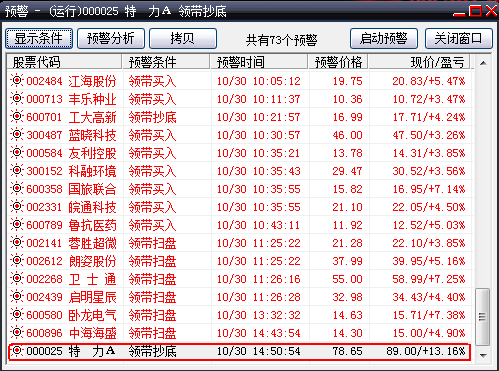This screenshot has width=499, height=371.
Task: Close the 预警 window with X
Action: (491, 11)
